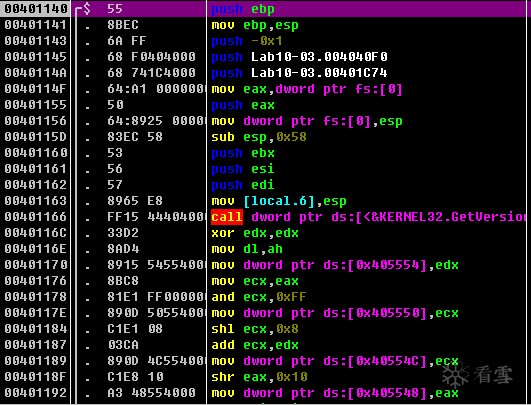This screenshot has height=405, width=531.
Task: Click 'mov dword ptr ds:[0x40554C],ecx' line
Action: 335,361
